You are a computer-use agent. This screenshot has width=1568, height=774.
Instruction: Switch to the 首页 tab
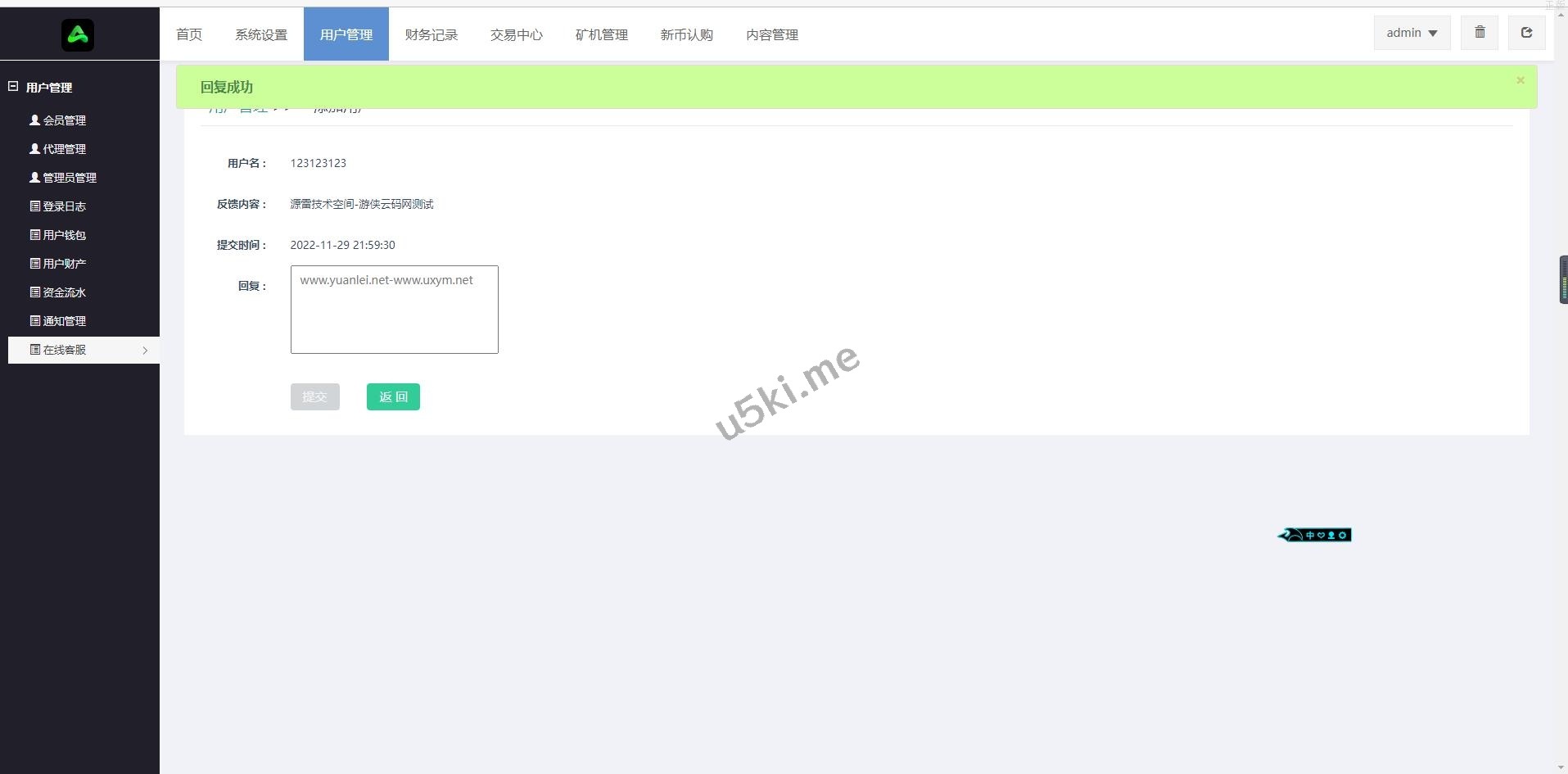[x=189, y=34]
